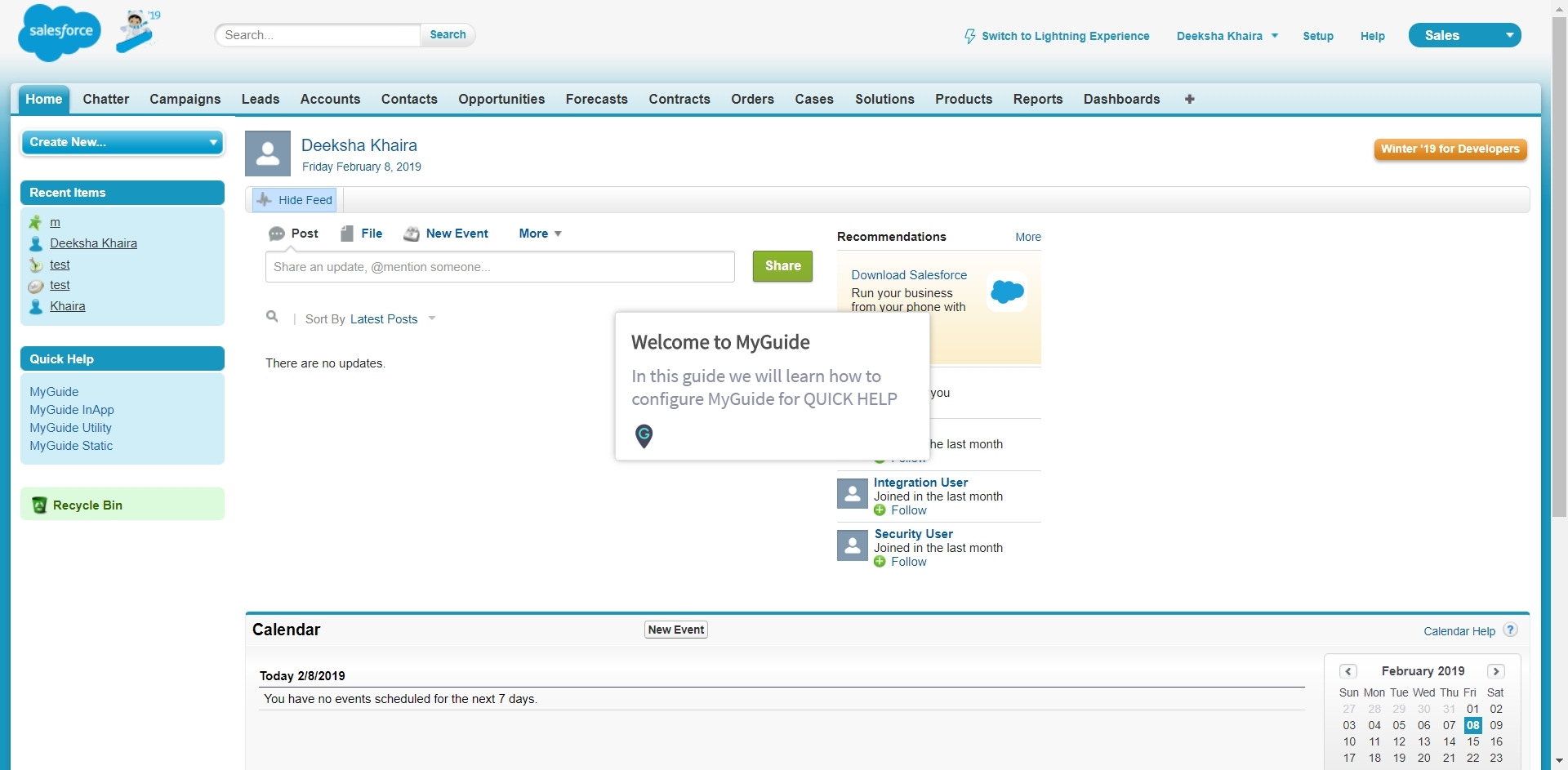Click More link in Recommendations
This screenshot has height=770, width=1568.
[x=1028, y=237]
